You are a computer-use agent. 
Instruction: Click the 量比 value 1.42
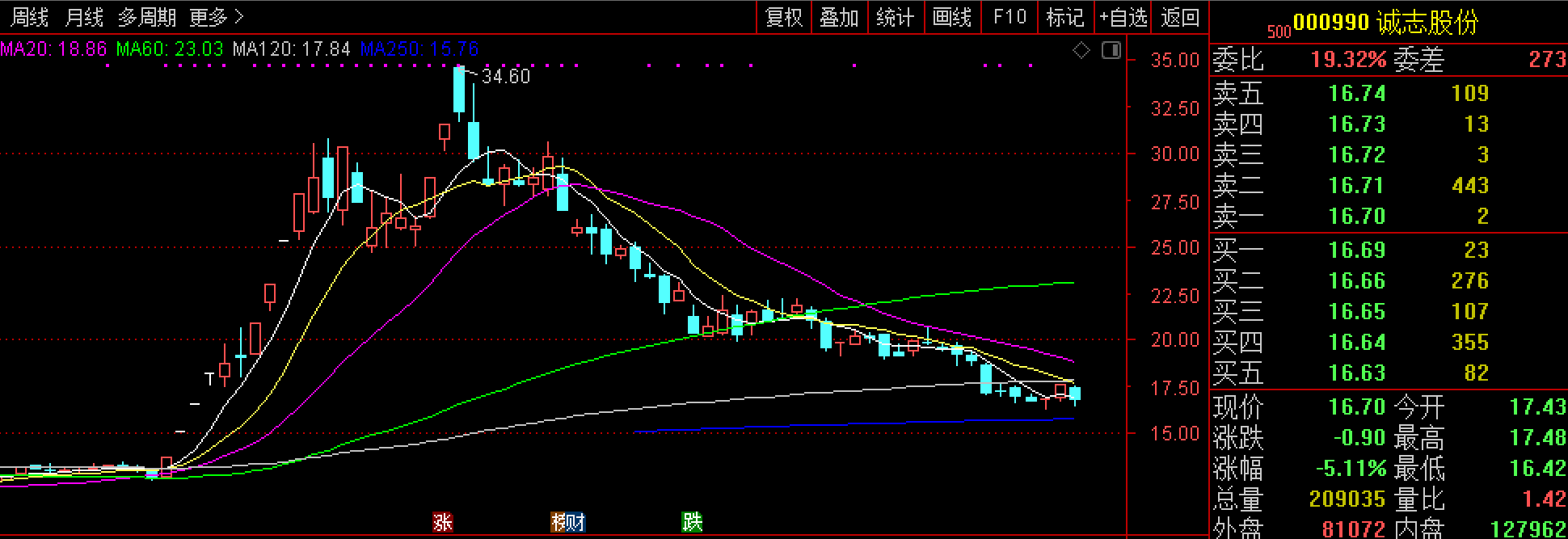click(x=1545, y=499)
